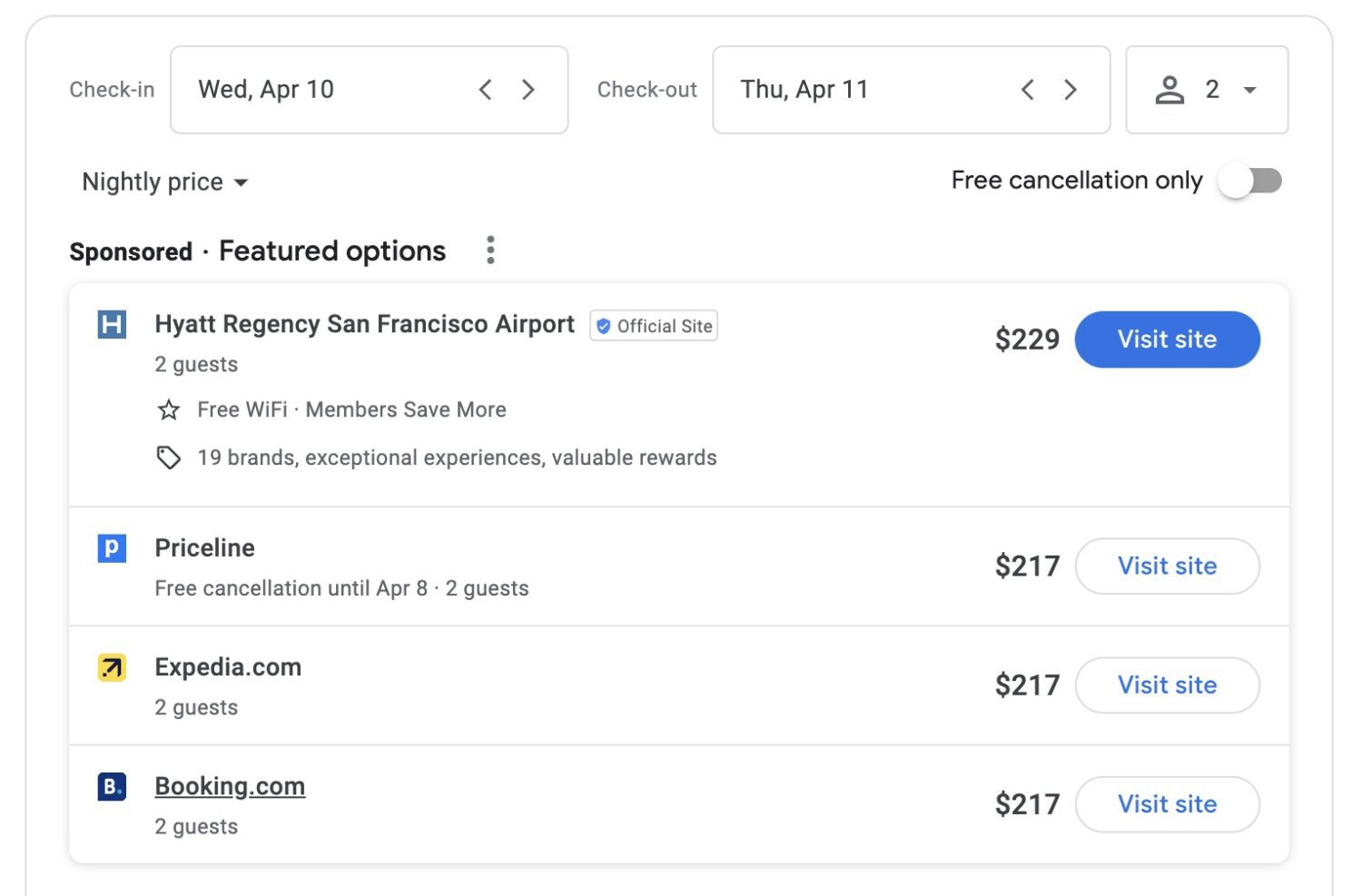Open the Featured options three-dot menu
The image size is (1362, 896).
pyautogui.click(x=490, y=251)
